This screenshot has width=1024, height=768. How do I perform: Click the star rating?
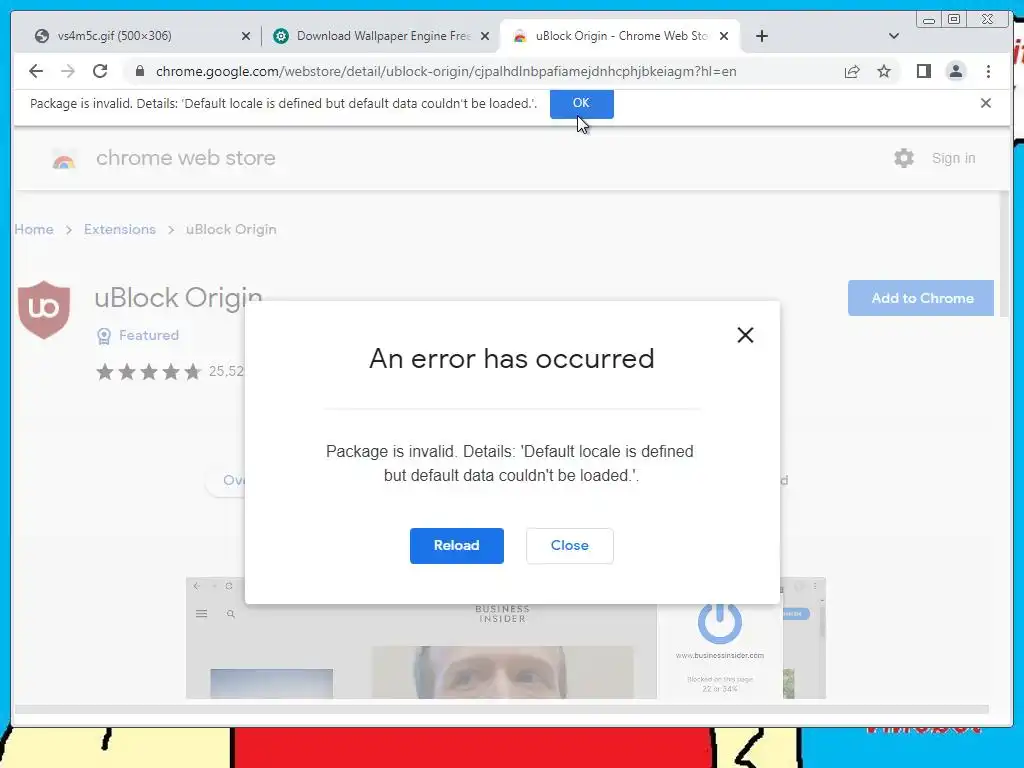148,372
